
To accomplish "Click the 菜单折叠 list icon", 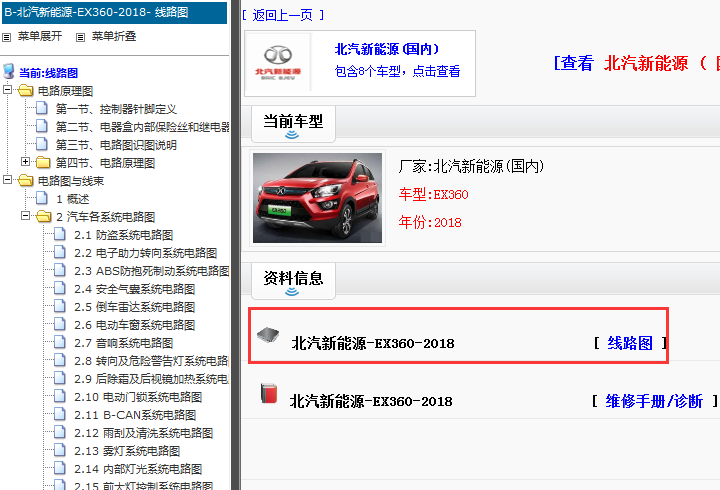I will [x=80, y=37].
